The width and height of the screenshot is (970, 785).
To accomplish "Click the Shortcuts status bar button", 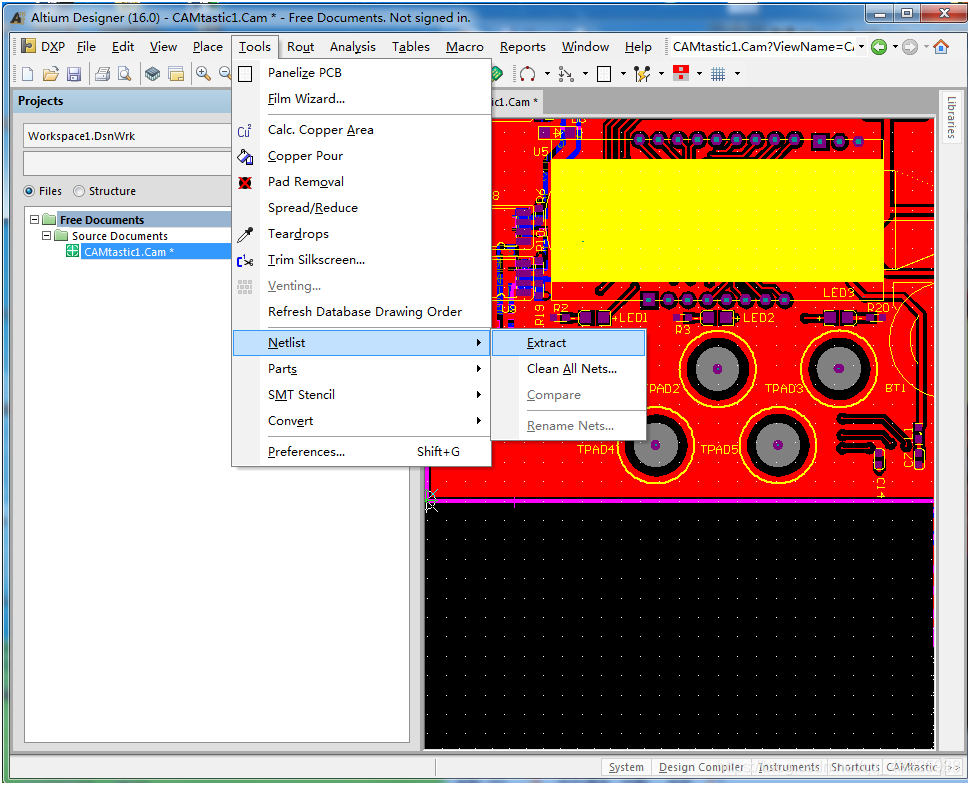I will [x=855, y=767].
